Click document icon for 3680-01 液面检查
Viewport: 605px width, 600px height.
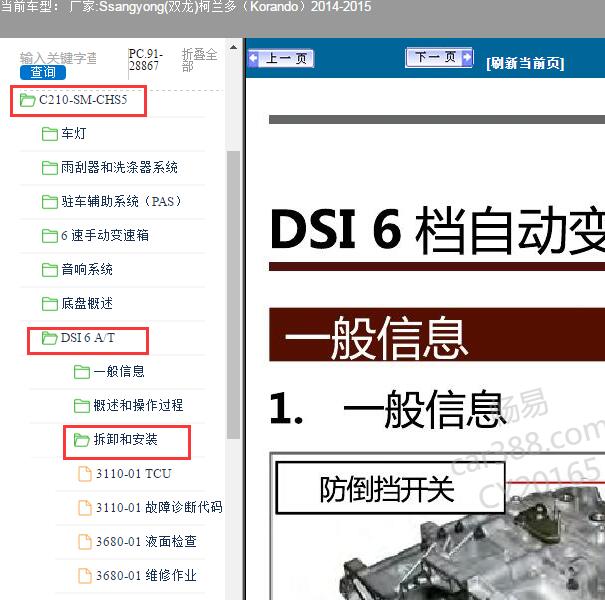coord(85,542)
